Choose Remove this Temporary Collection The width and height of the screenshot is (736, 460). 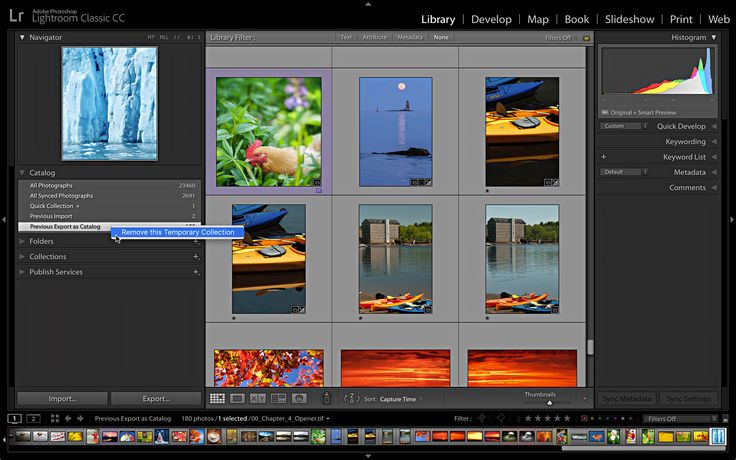[178, 232]
